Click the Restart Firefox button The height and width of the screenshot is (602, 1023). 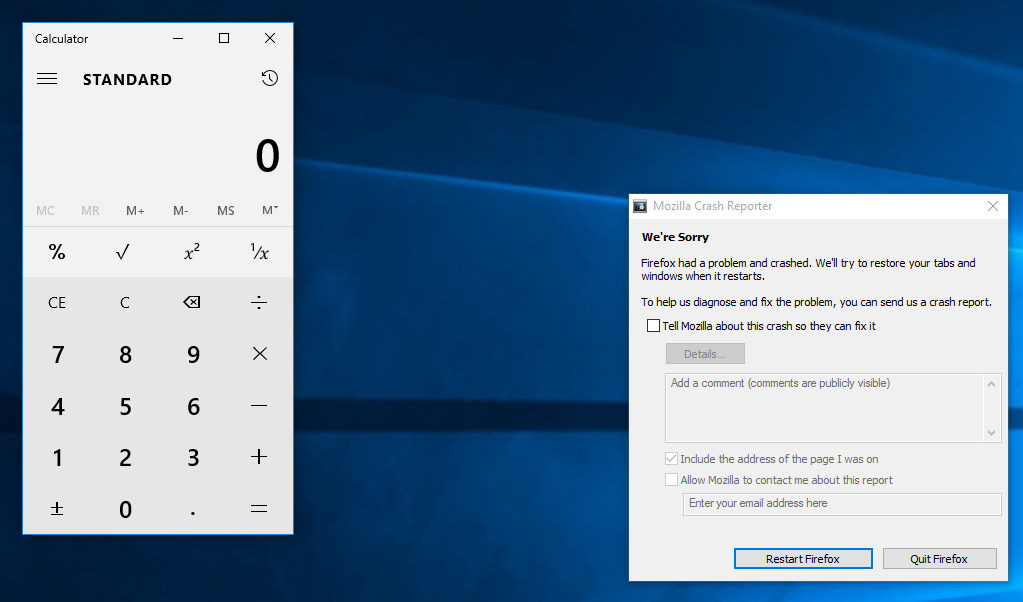click(802, 558)
